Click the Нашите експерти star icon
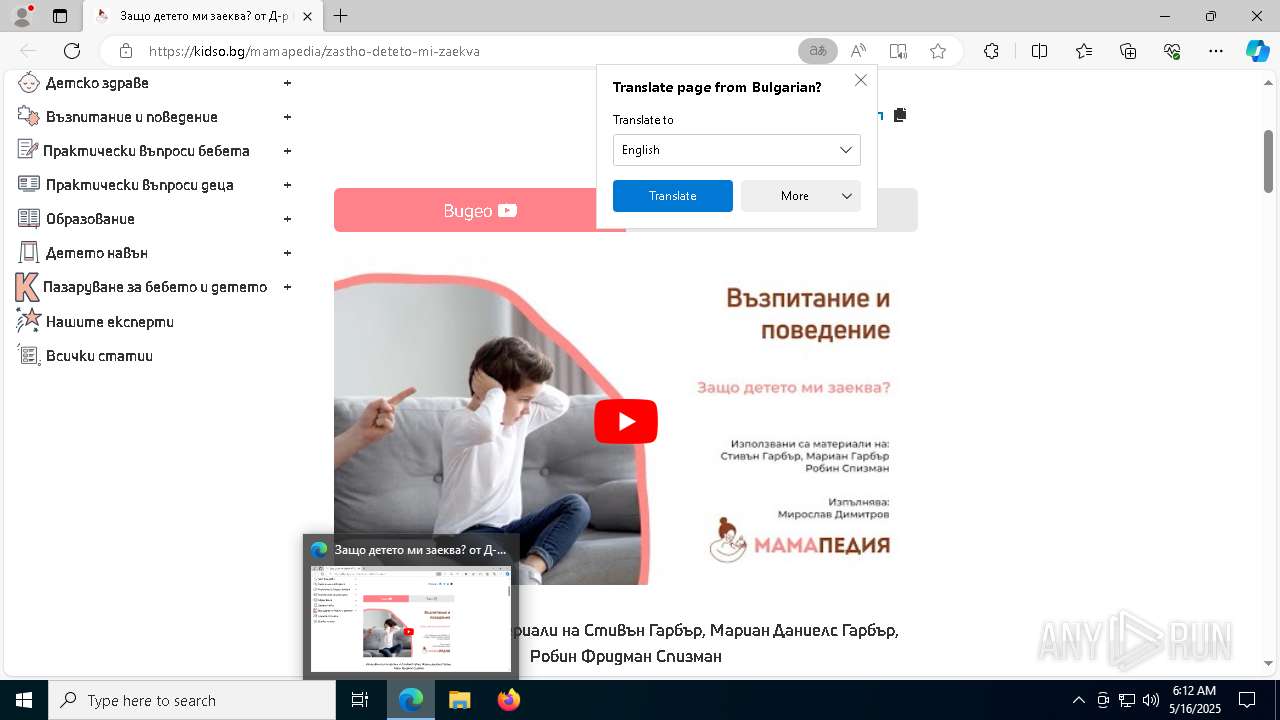Viewport: 1280px width, 720px height. point(29,321)
